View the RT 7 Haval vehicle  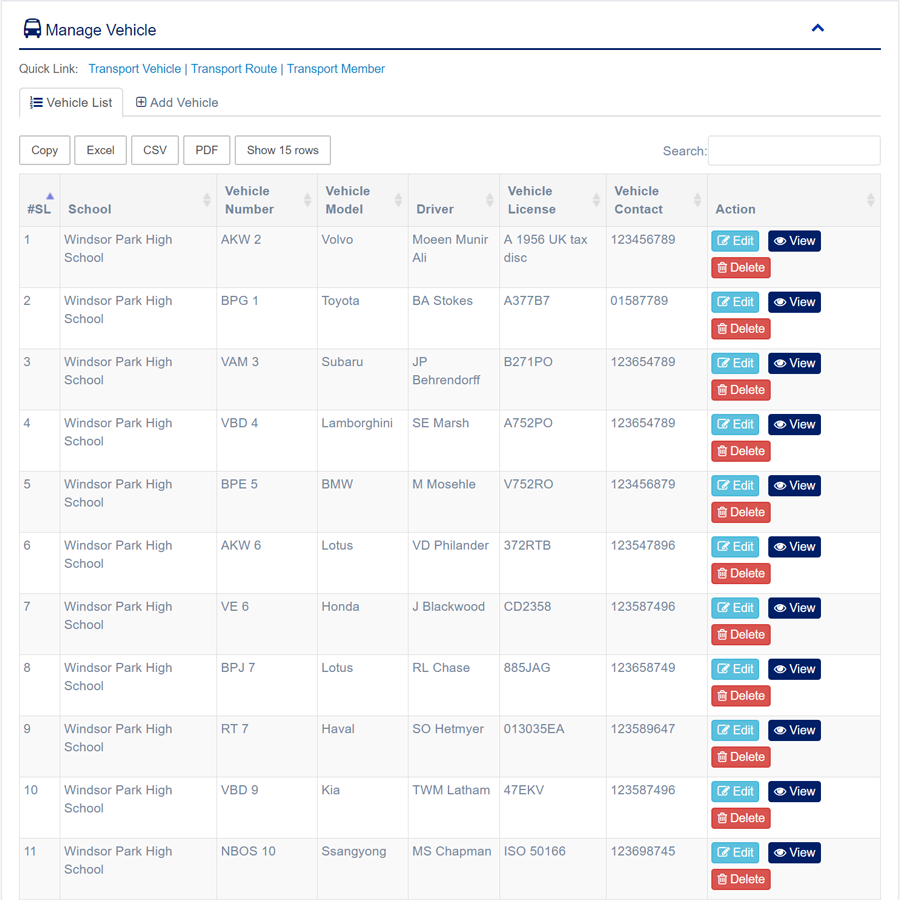[x=794, y=730]
